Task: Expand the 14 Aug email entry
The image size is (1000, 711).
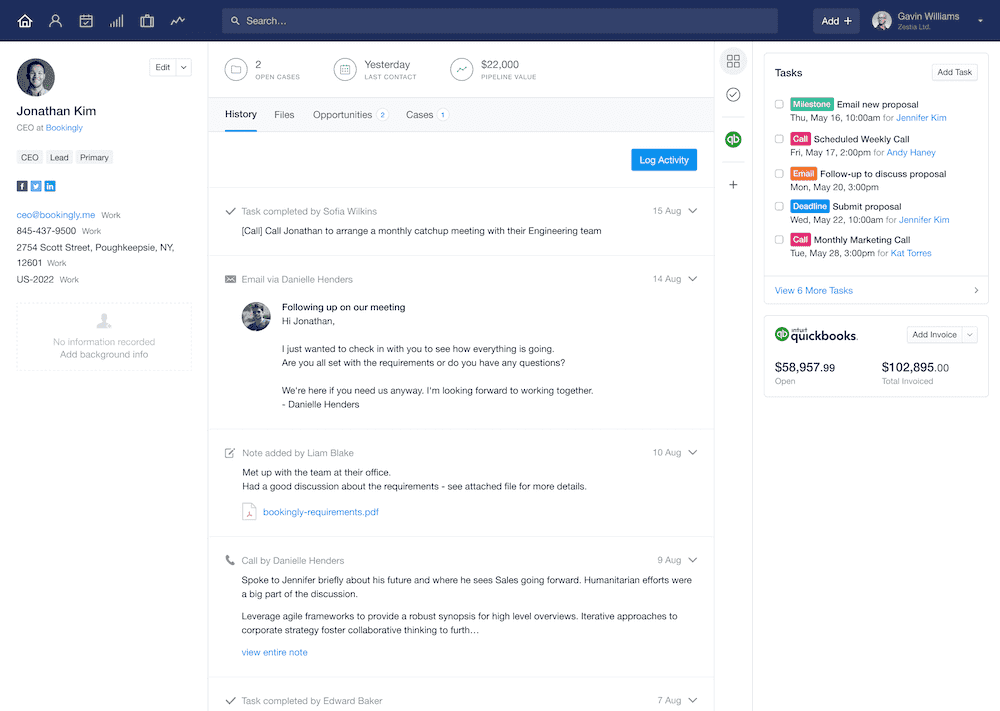Action: [693, 279]
